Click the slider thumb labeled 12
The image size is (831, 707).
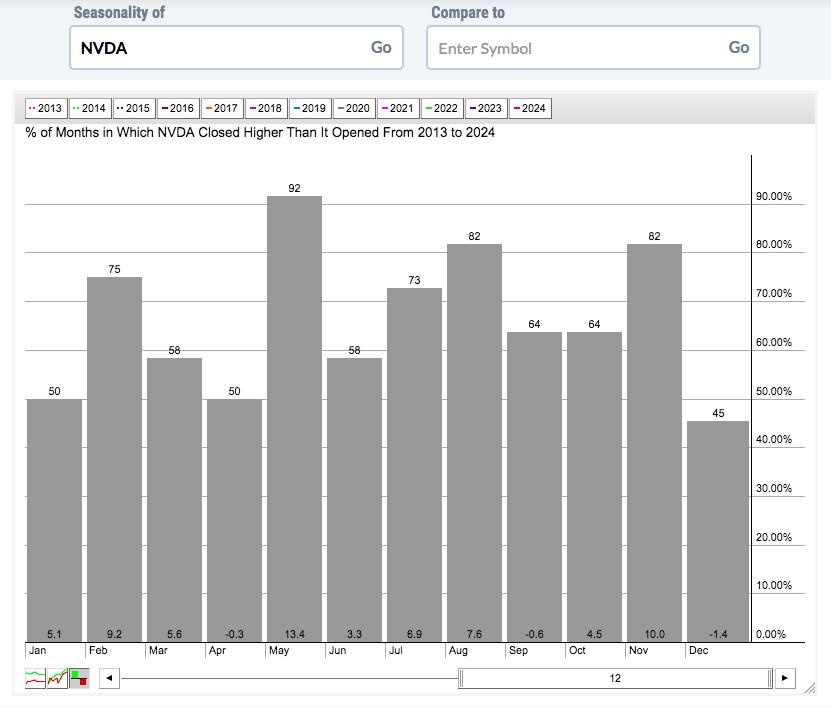click(615, 678)
